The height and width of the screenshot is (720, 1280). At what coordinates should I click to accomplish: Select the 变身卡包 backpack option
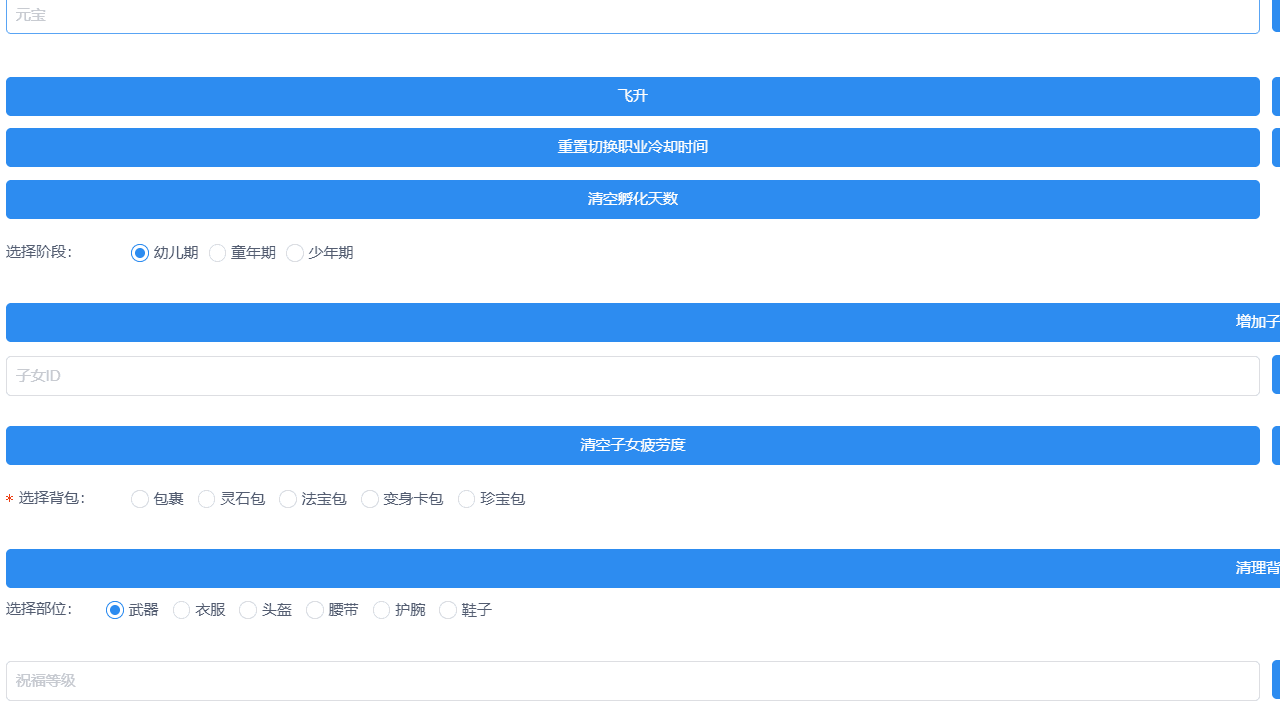click(370, 499)
